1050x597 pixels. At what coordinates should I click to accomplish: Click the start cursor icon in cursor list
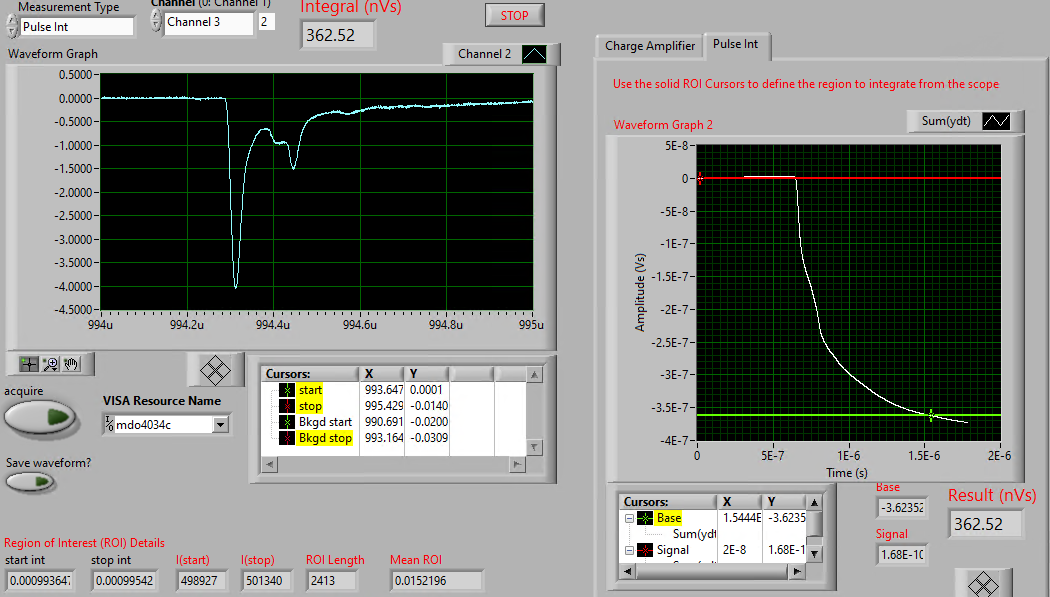(288, 390)
